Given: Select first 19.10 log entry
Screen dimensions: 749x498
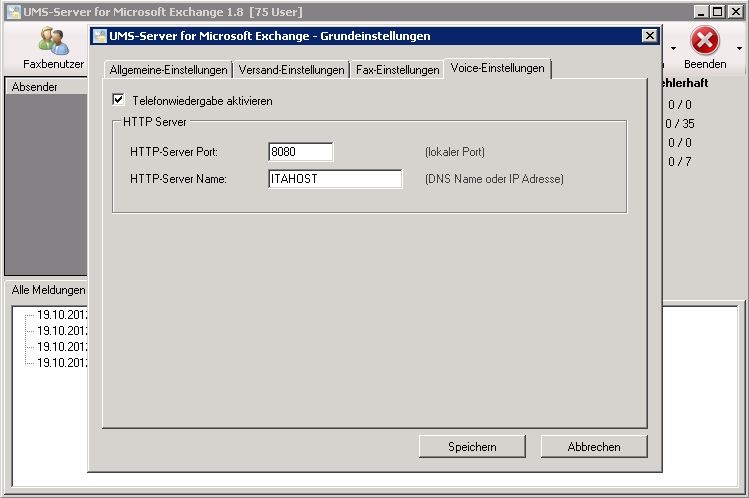Looking at the screenshot, I should (62, 315).
